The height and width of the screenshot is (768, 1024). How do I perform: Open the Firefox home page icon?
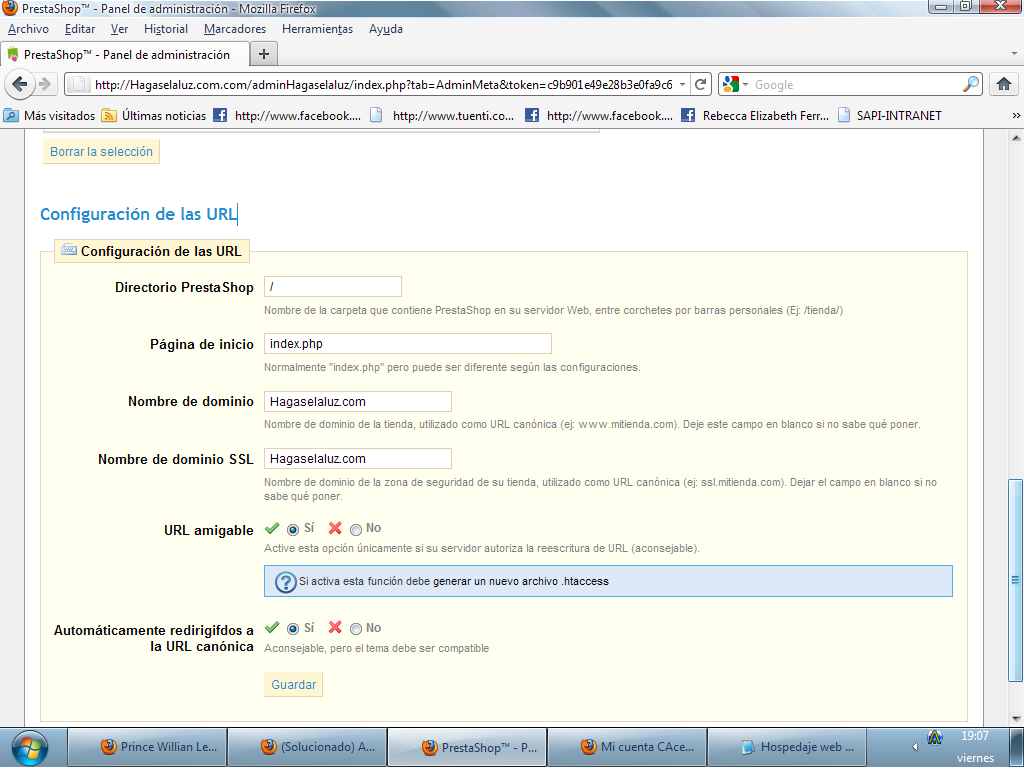click(1004, 84)
